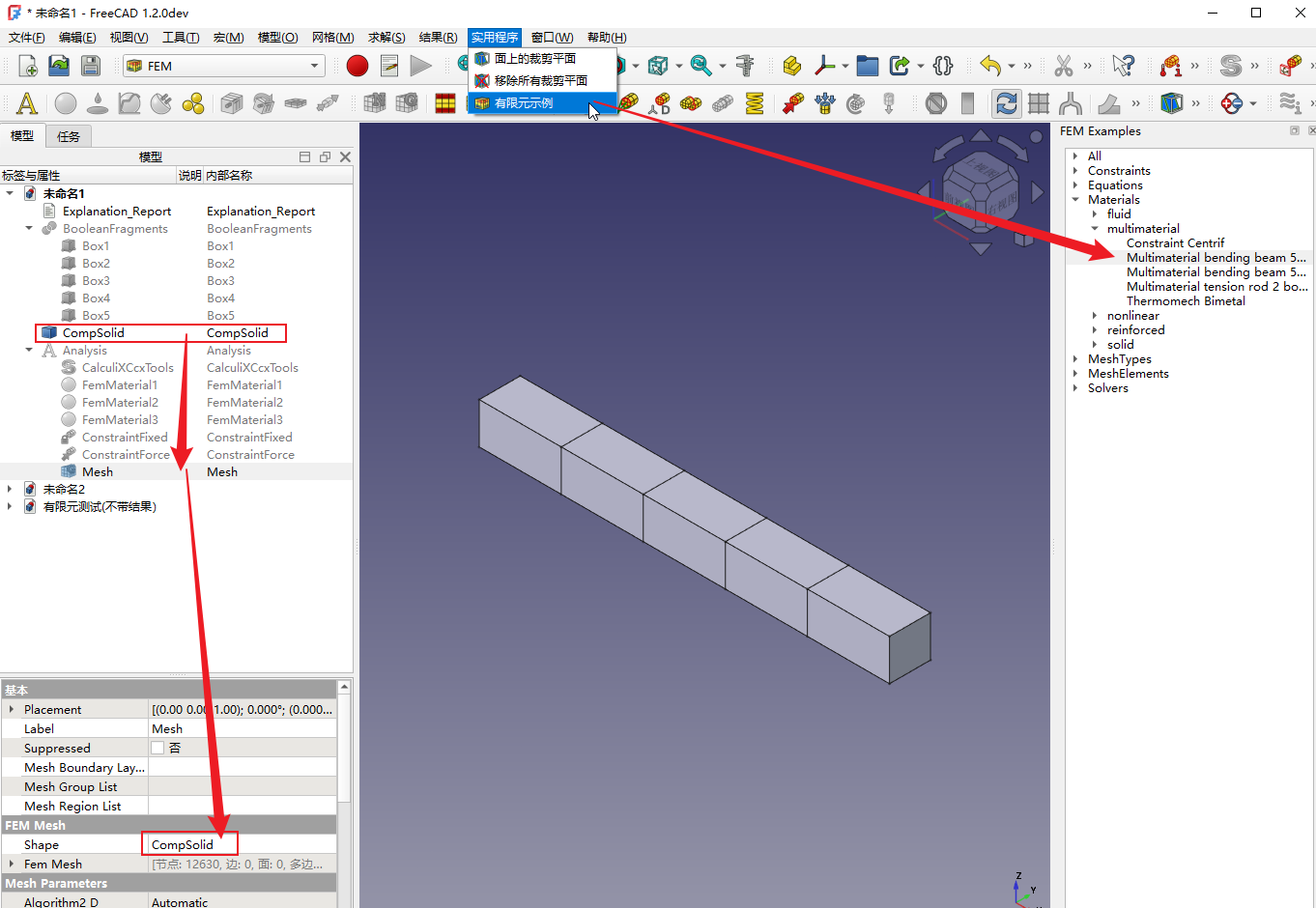Select the Thermomech Bimetal example
The width and height of the screenshot is (1316, 908).
[1186, 301]
